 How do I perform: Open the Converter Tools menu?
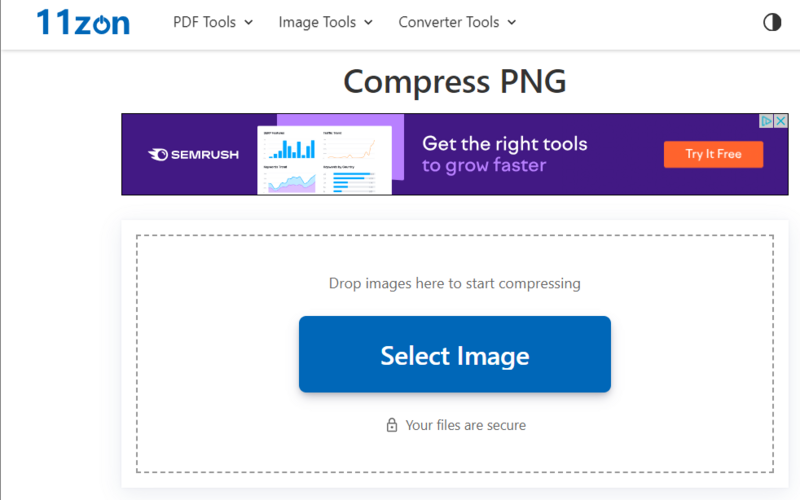(448, 22)
